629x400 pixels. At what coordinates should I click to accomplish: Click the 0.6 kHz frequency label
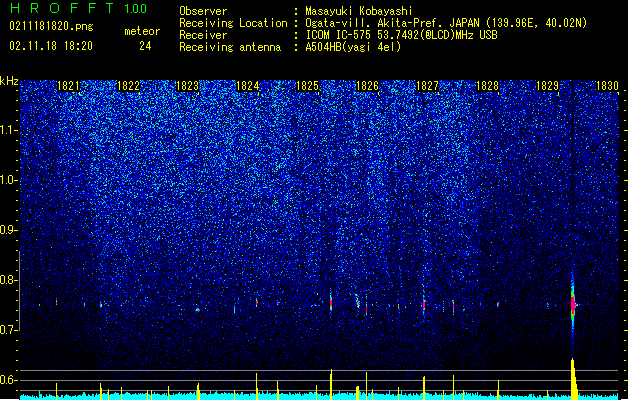[x=9, y=380]
